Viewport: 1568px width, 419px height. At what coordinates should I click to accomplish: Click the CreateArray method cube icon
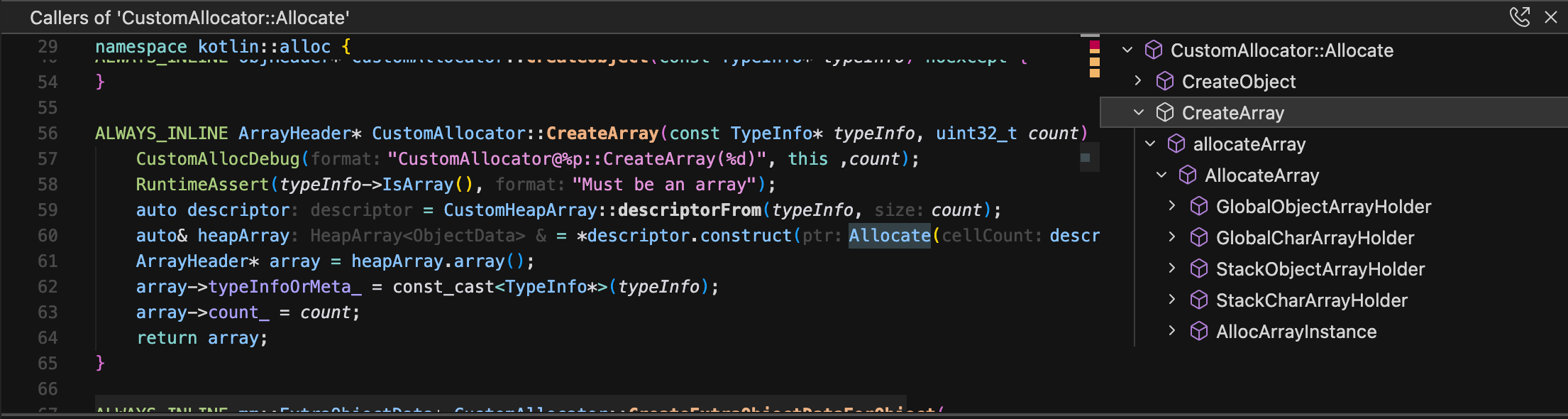pos(1165,112)
